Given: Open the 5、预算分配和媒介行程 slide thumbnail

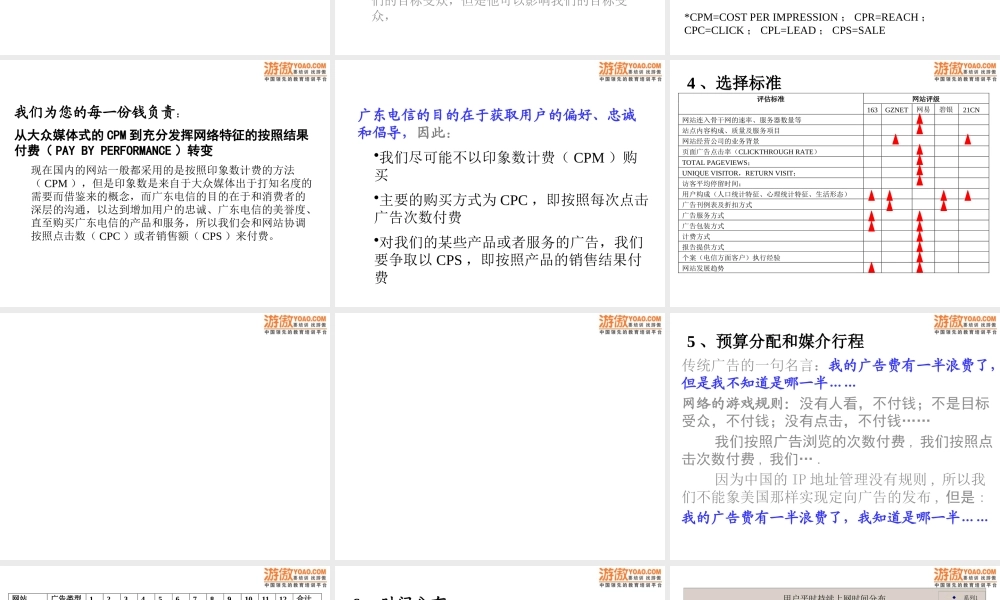Looking at the screenshot, I should pos(835,436).
